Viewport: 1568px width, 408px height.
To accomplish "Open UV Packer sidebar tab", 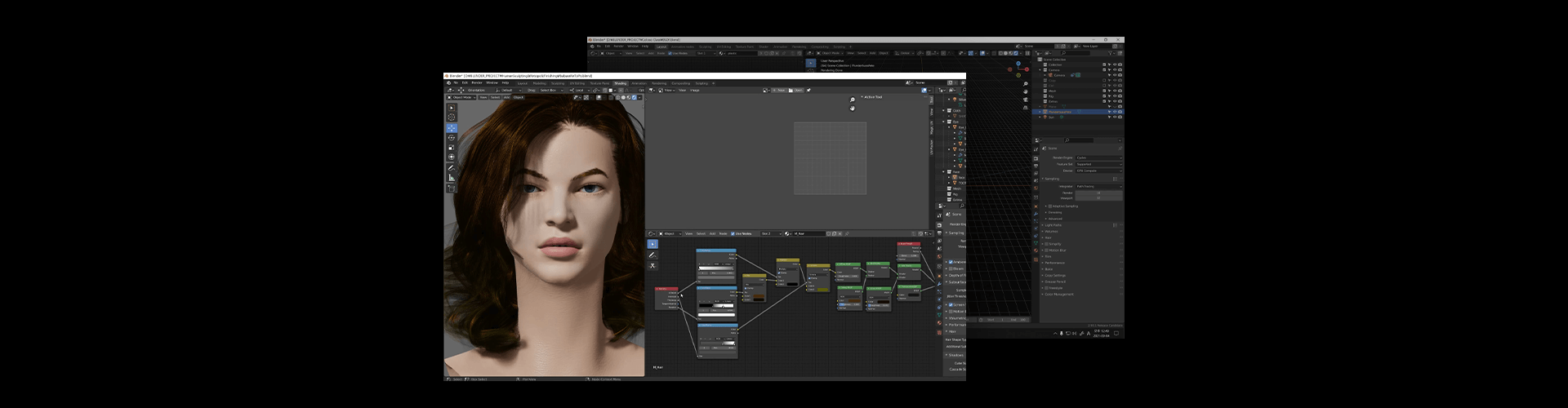I will click(x=932, y=147).
